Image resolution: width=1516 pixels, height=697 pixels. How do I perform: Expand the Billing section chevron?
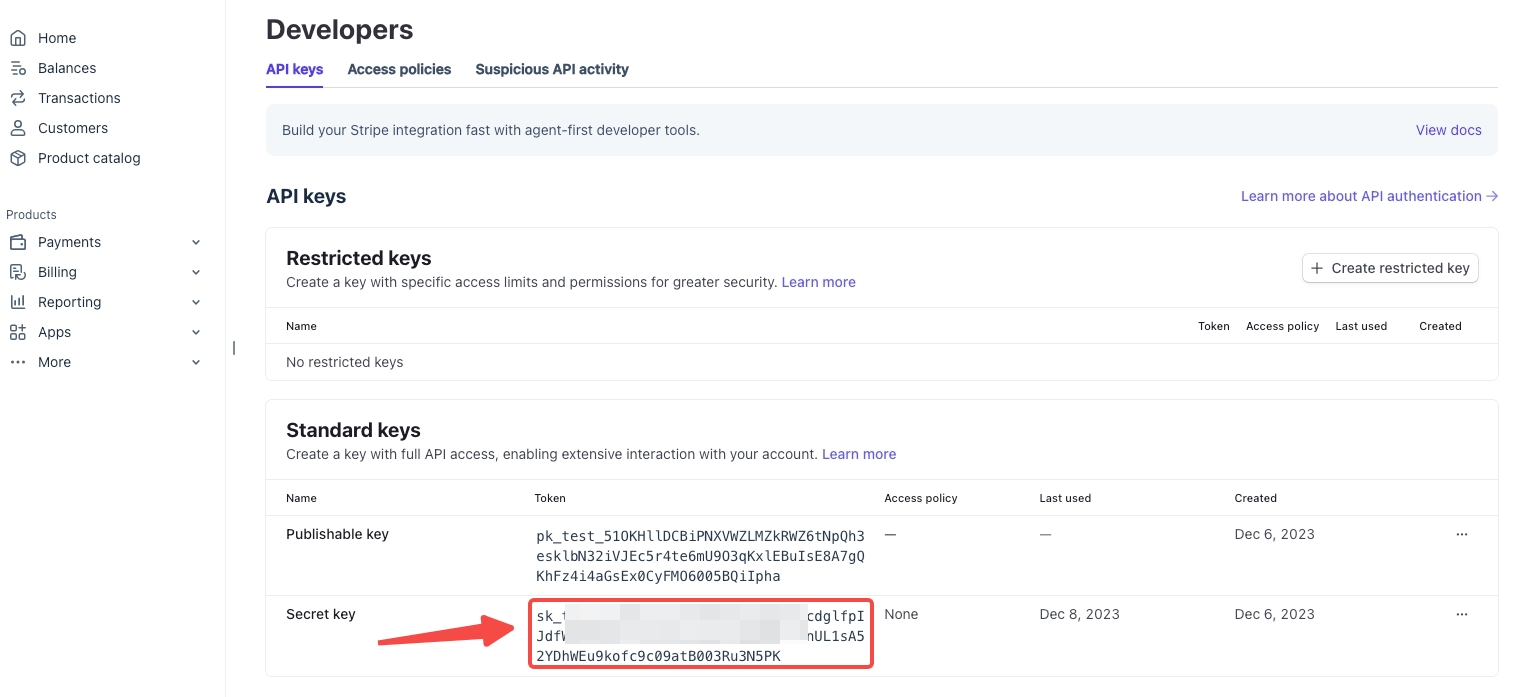point(196,272)
